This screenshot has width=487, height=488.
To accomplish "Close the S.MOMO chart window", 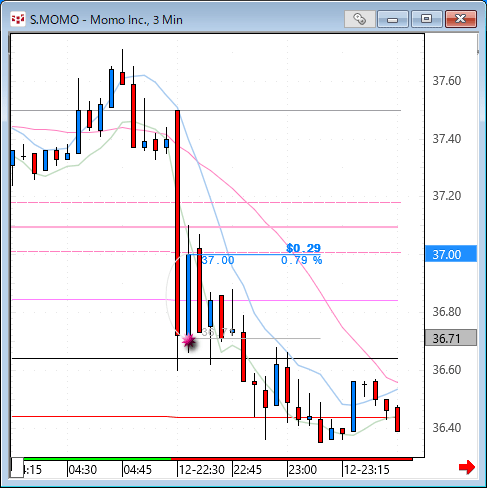I will [461, 19].
